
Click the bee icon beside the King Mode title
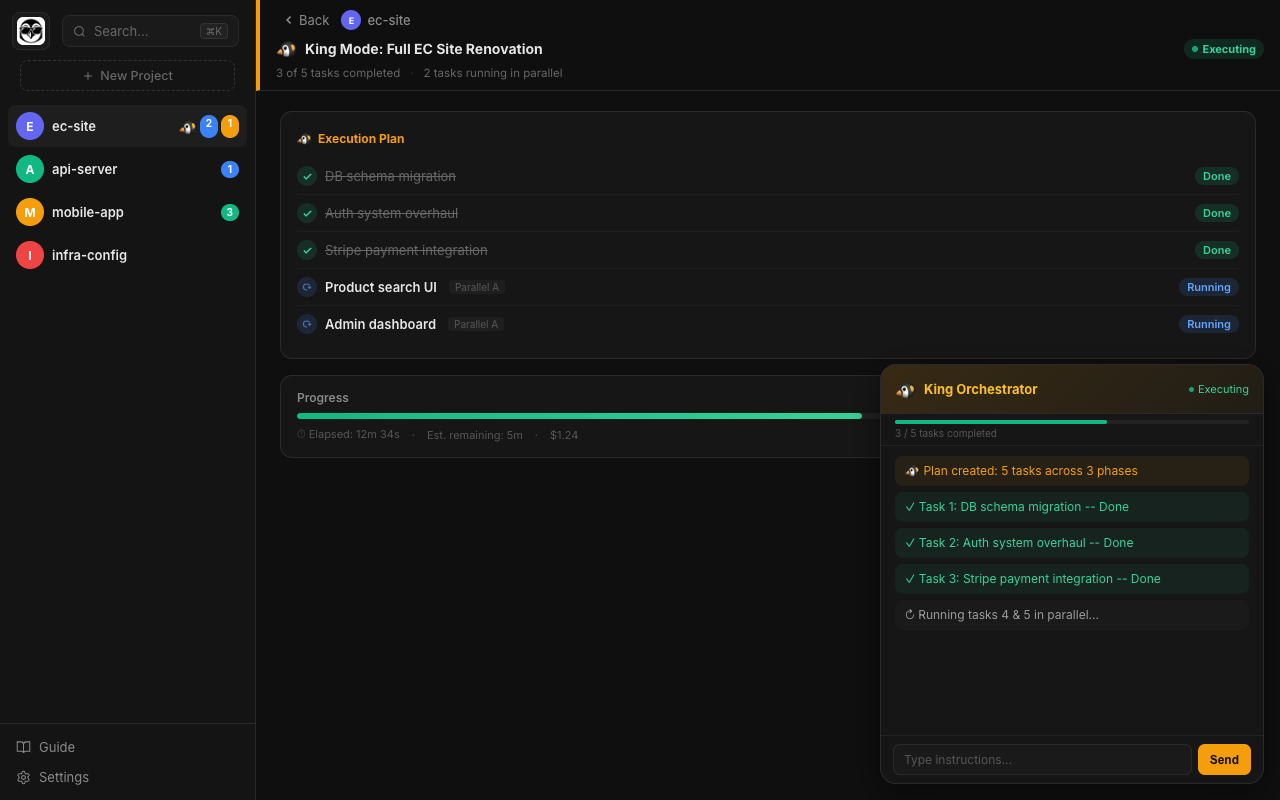pos(285,48)
